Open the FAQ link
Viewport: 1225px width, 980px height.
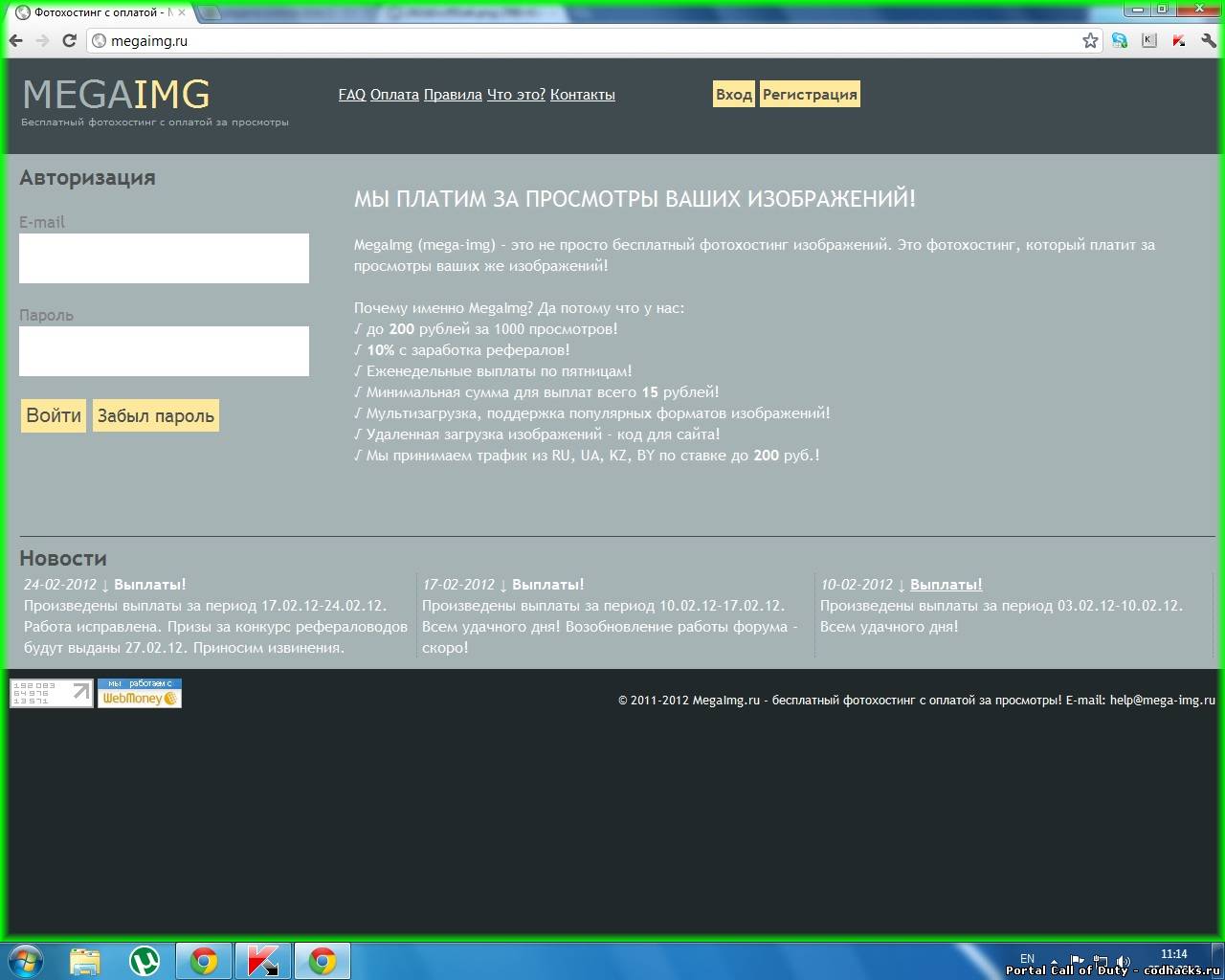click(352, 95)
